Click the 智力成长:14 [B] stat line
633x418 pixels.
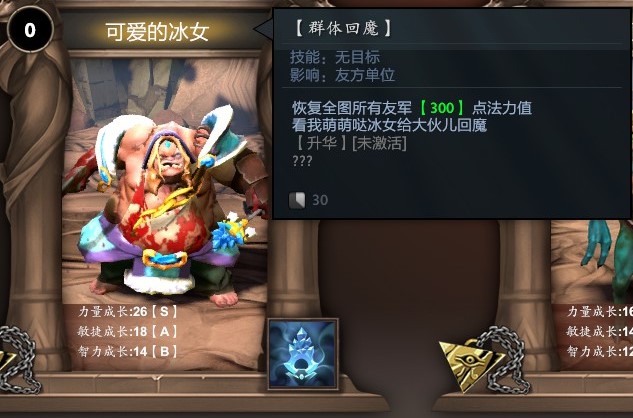pyautogui.click(x=128, y=351)
